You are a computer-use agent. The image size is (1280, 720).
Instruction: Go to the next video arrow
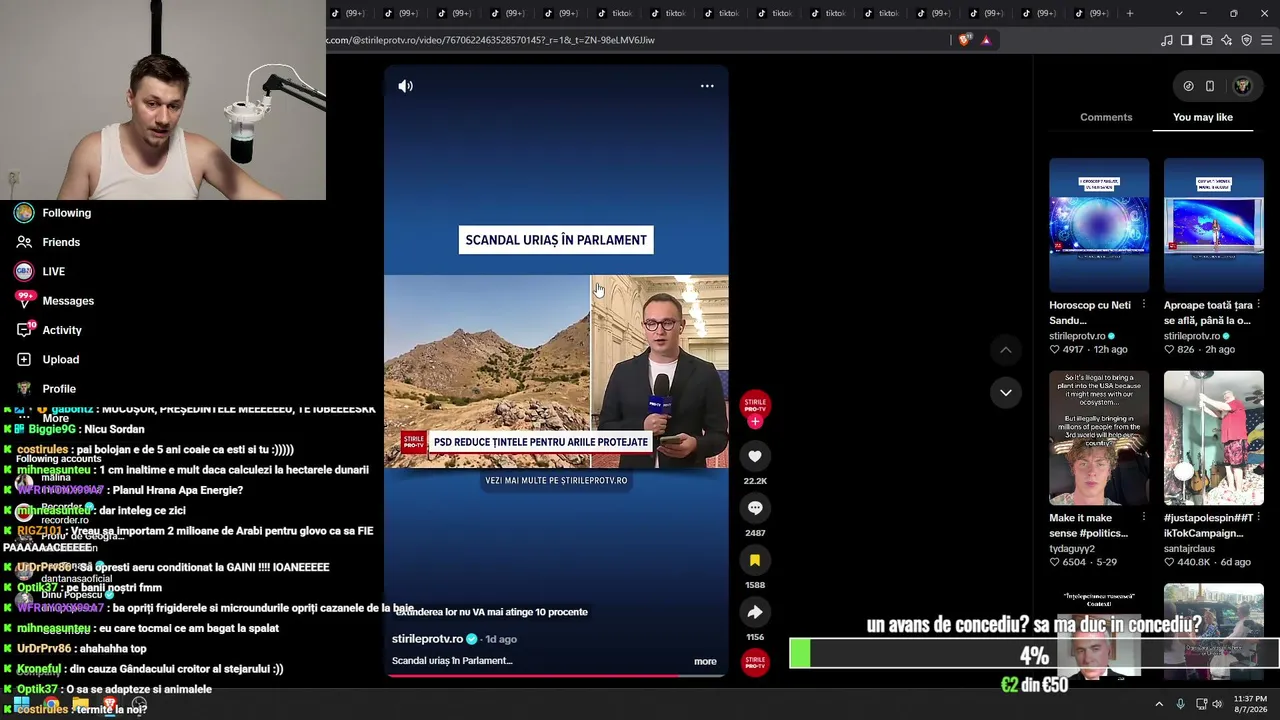click(x=1006, y=392)
